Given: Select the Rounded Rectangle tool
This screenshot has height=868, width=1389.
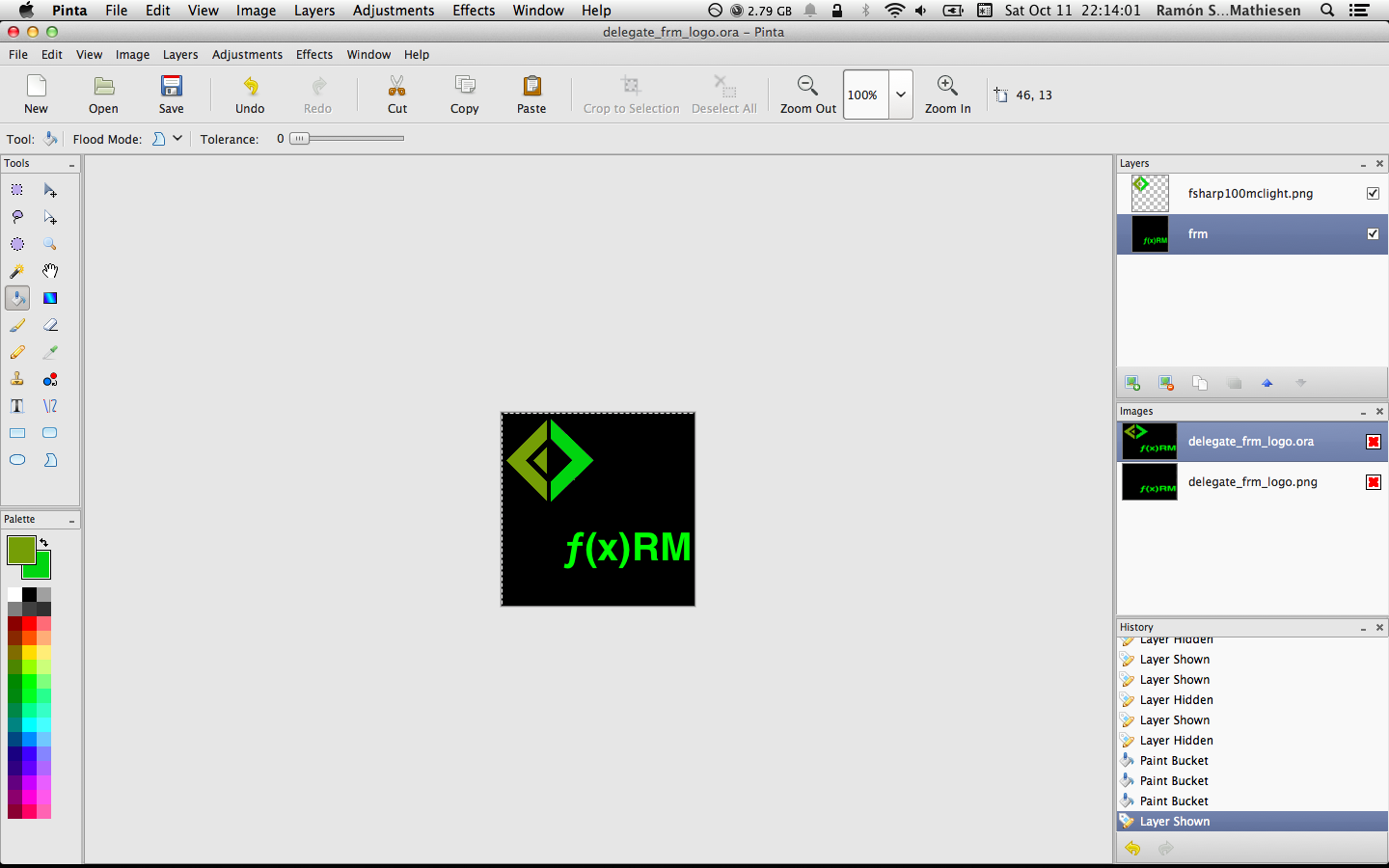Looking at the screenshot, I should click(50, 433).
